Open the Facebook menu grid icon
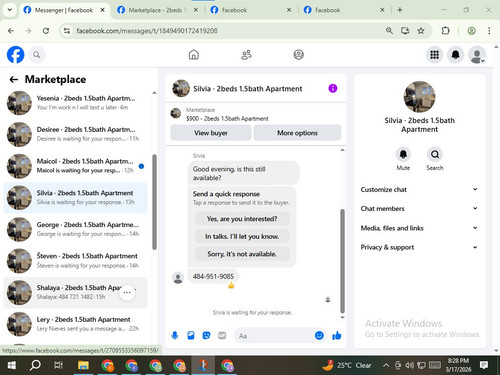Screen dimensions: 500x375 tap(434, 55)
